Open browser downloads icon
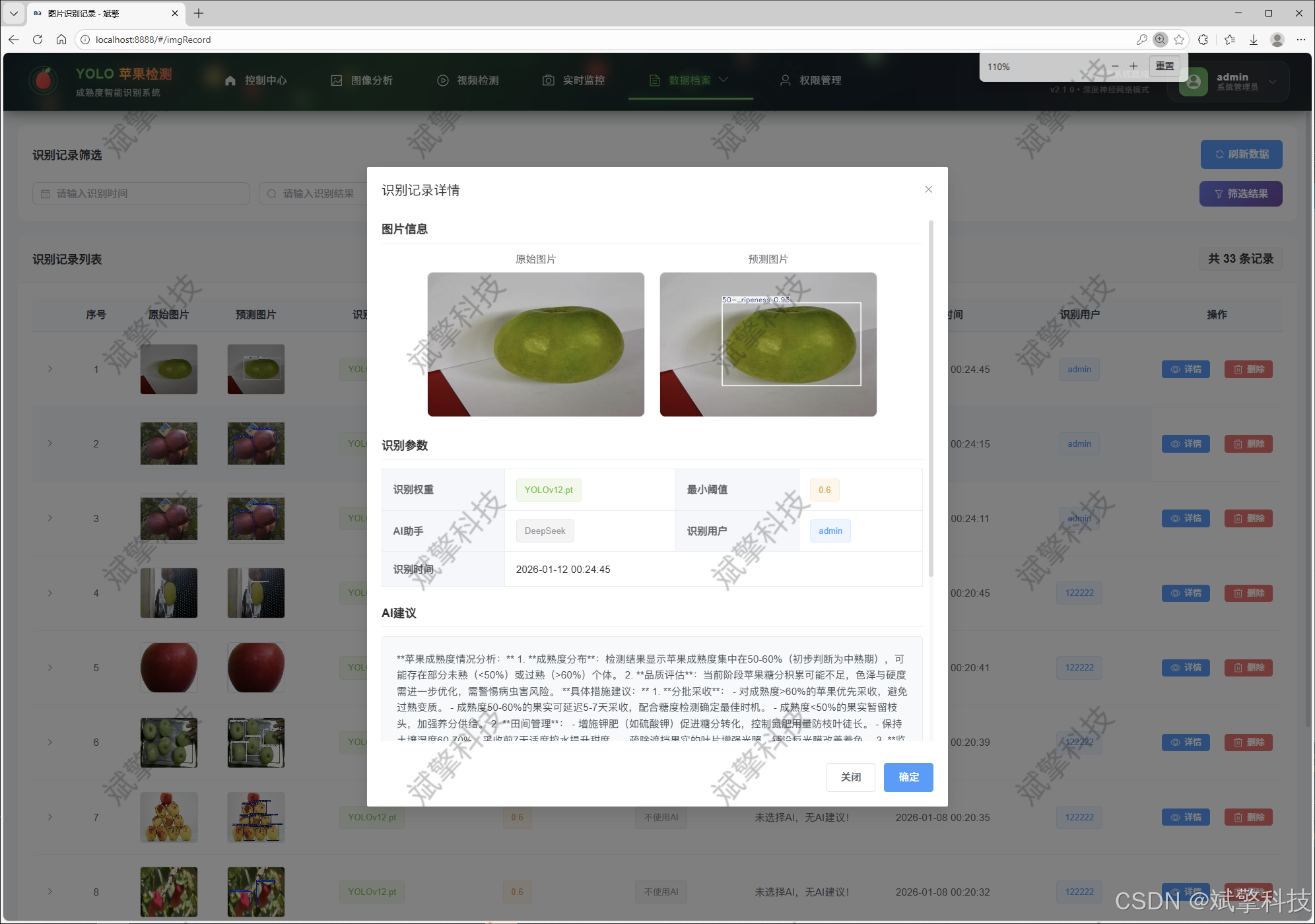This screenshot has height=924, width=1315. tap(1253, 40)
